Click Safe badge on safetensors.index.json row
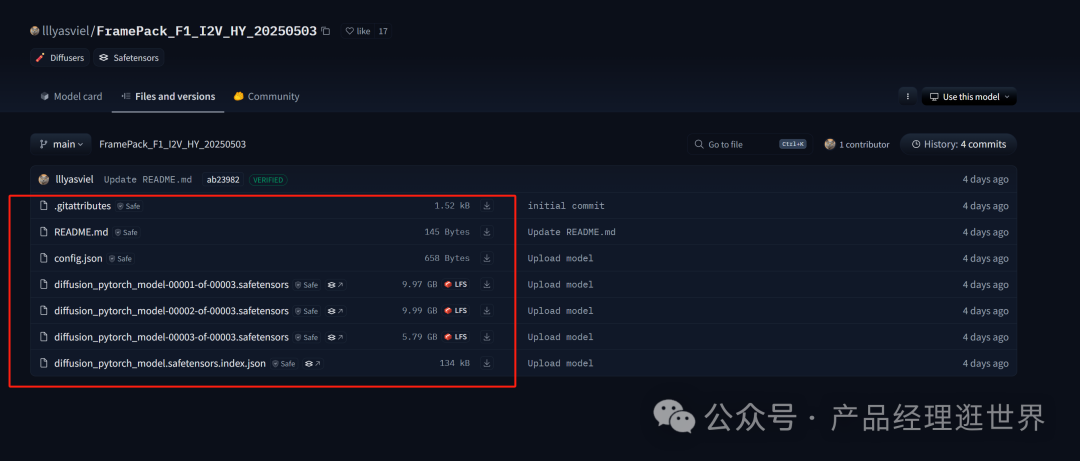The image size is (1080, 461). [x=284, y=363]
